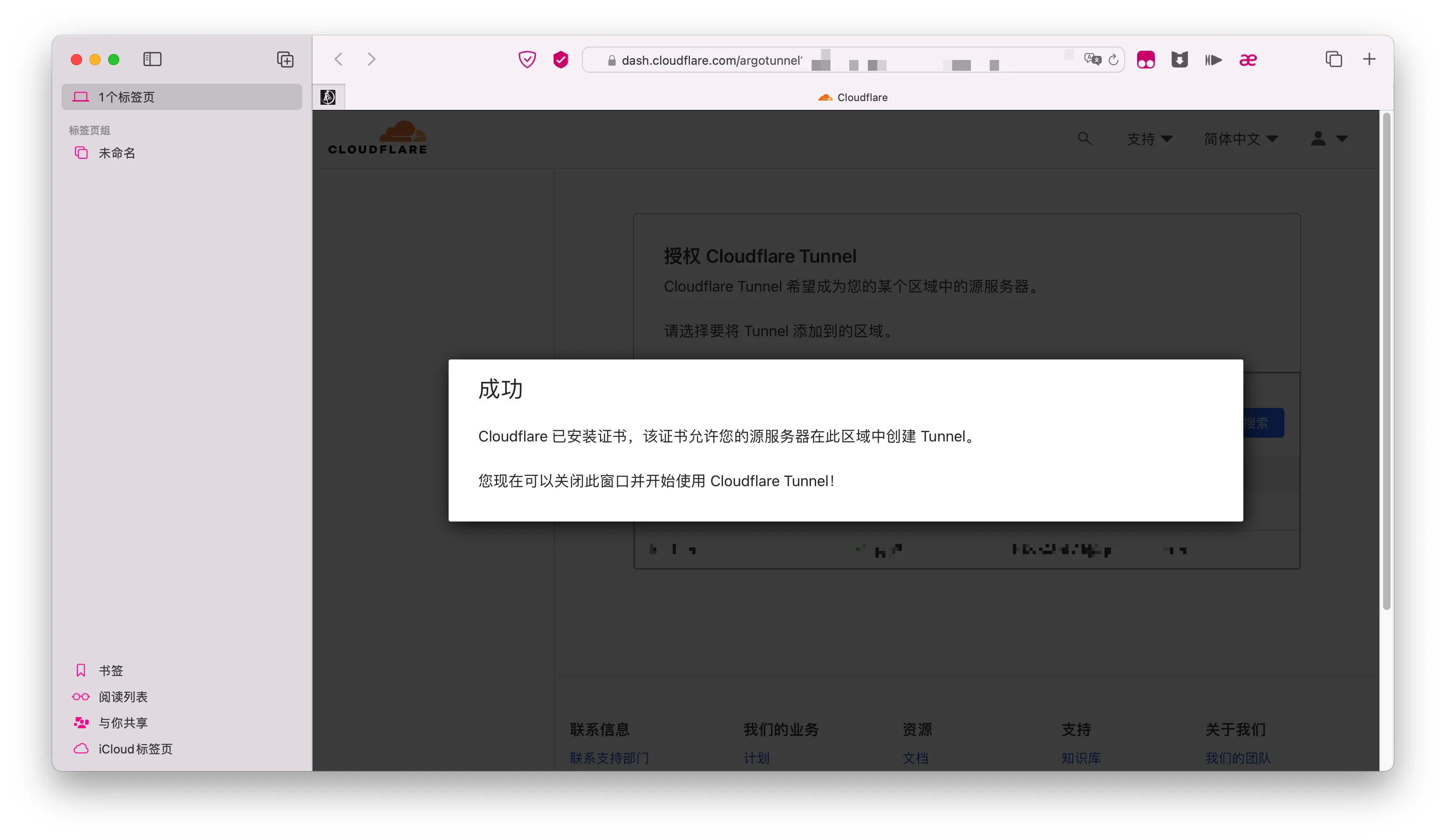Click the 资源 footer heading
The height and width of the screenshot is (840, 1446).
917,729
